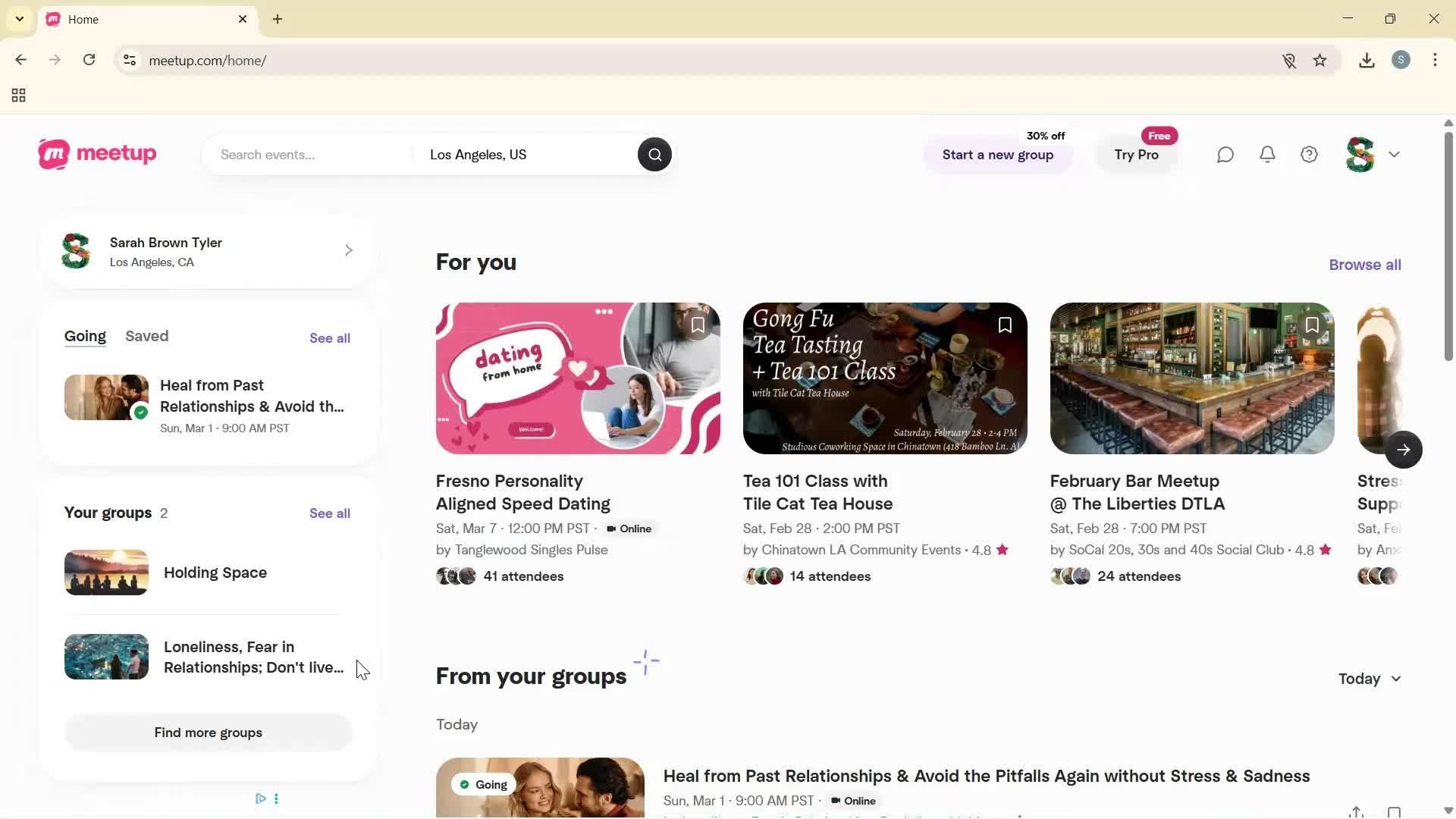The height and width of the screenshot is (819, 1456).
Task: Expand Sarah Brown Tyler profile chevron
Action: (348, 250)
